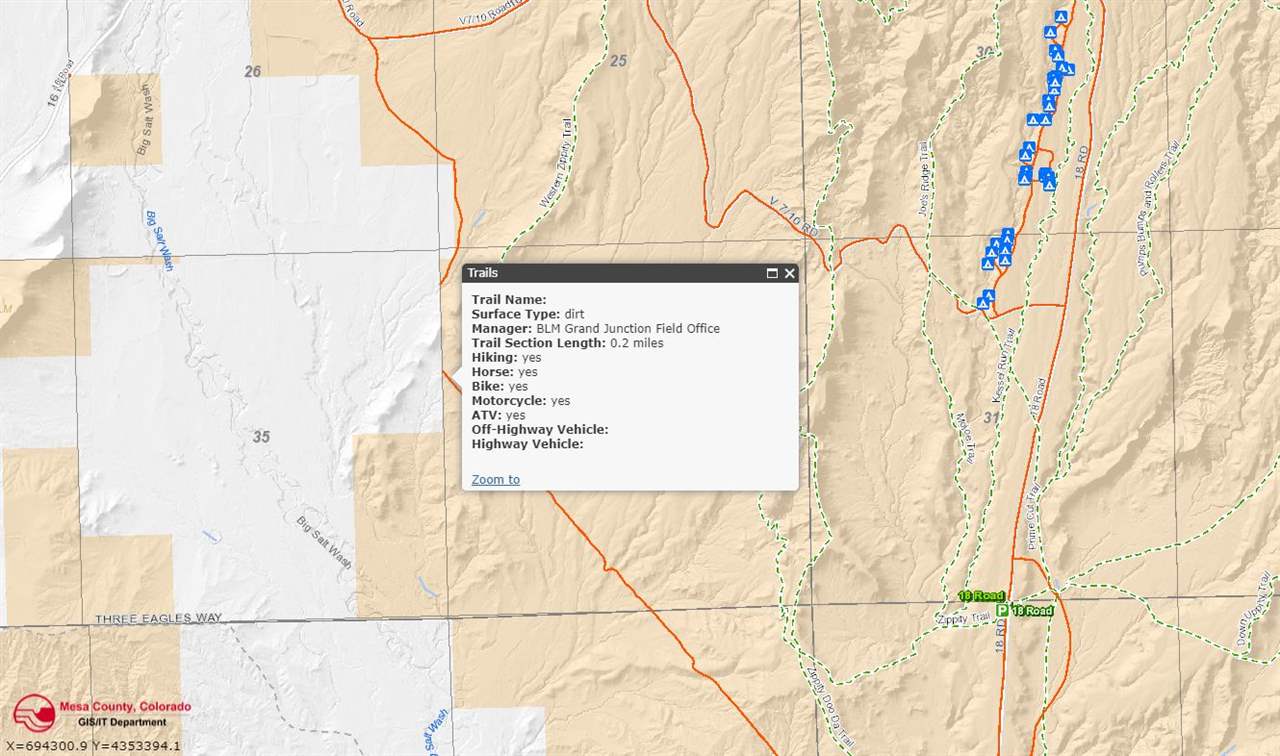1280x756 pixels.
Task: Close the Trails popup window
Action: [790, 273]
